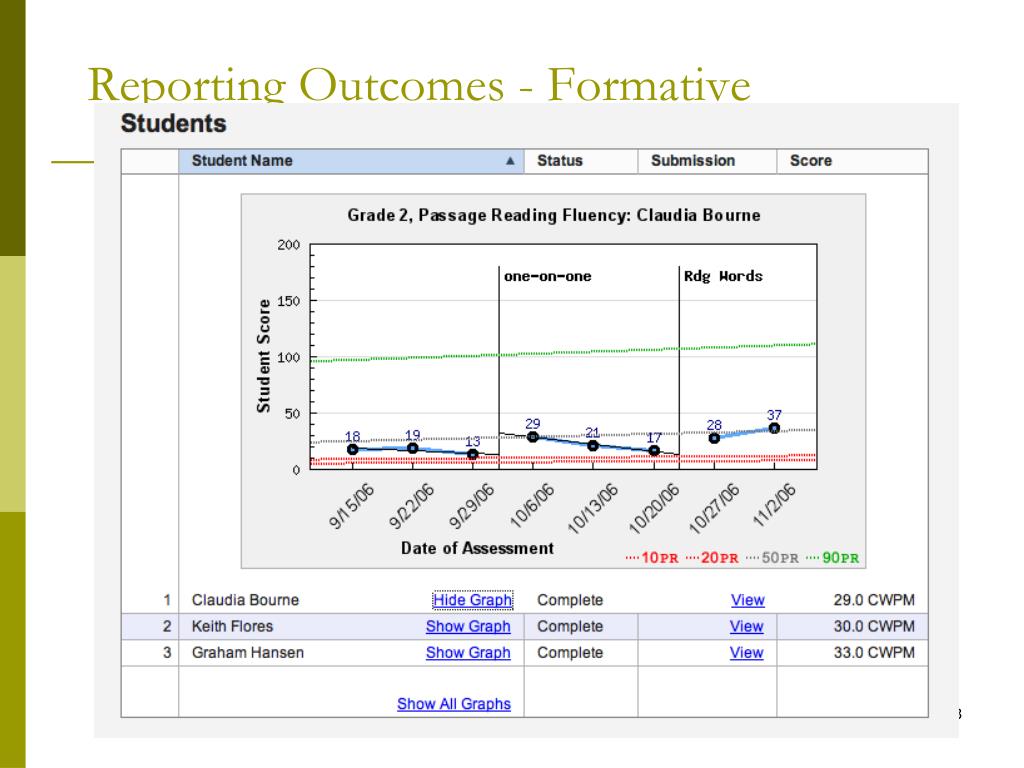Click the 9/15/06 date label on axis
The image size is (1024, 768).
pos(351,506)
